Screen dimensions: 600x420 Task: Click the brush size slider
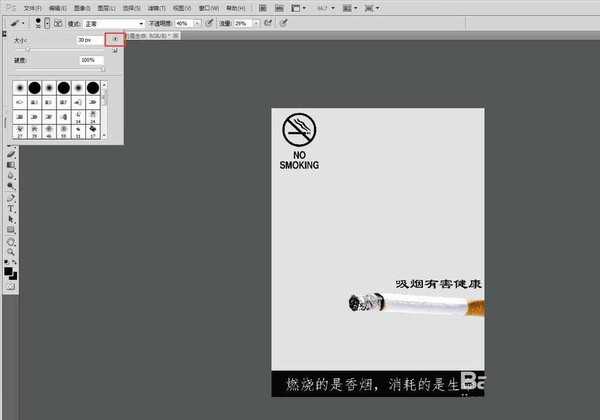28,48
